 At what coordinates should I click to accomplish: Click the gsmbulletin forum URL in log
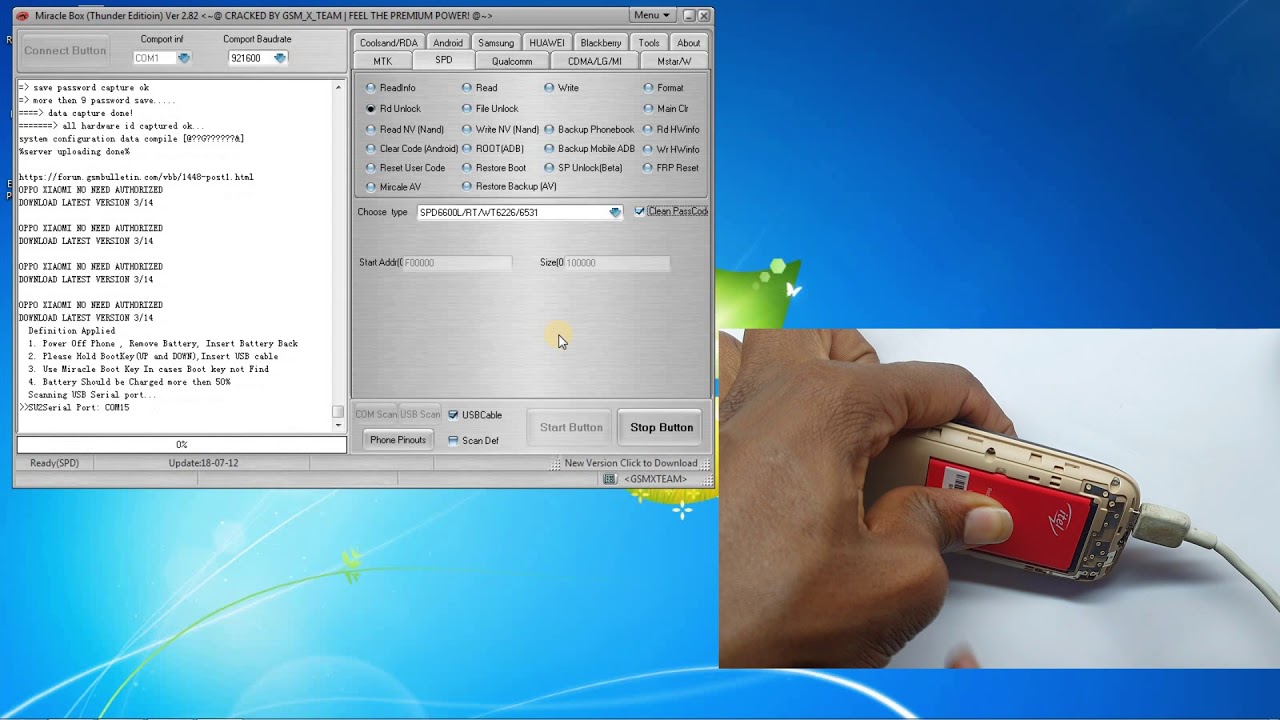pyautogui.click(x=136, y=177)
